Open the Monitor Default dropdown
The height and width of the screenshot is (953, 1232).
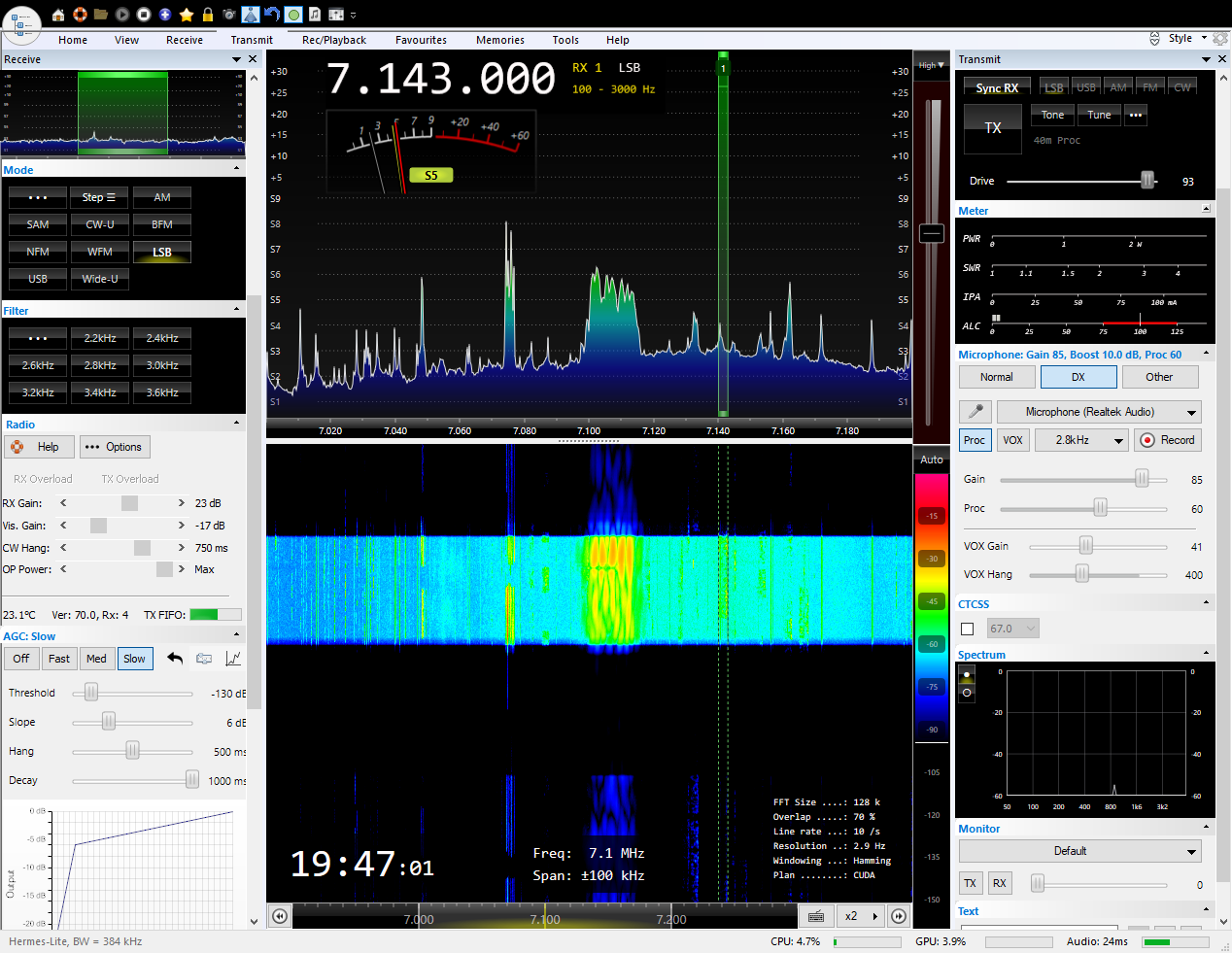(1079, 851)
